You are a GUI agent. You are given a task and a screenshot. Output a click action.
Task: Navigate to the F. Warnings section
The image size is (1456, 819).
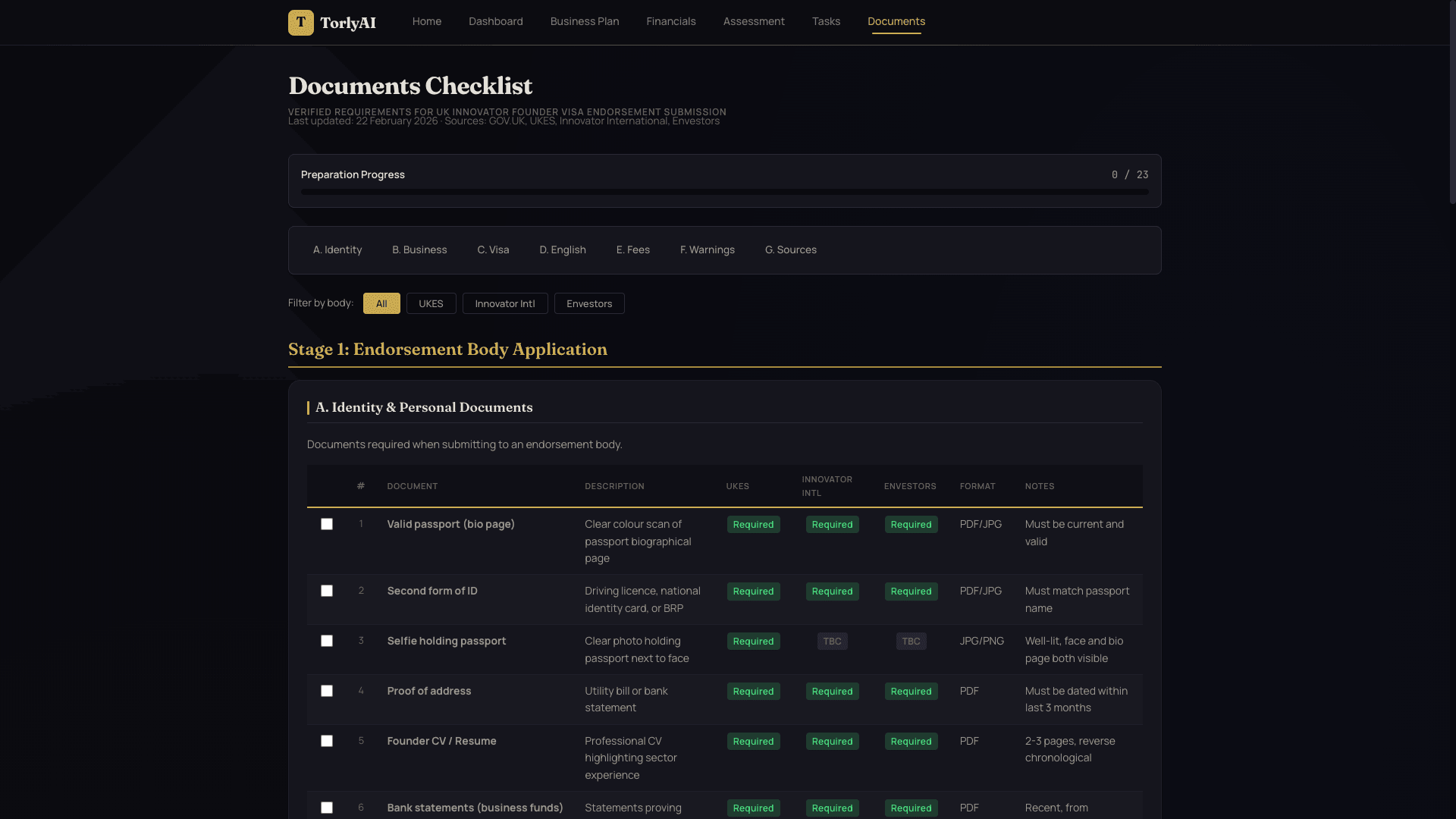pyautogui.click(x=707, y=249)
